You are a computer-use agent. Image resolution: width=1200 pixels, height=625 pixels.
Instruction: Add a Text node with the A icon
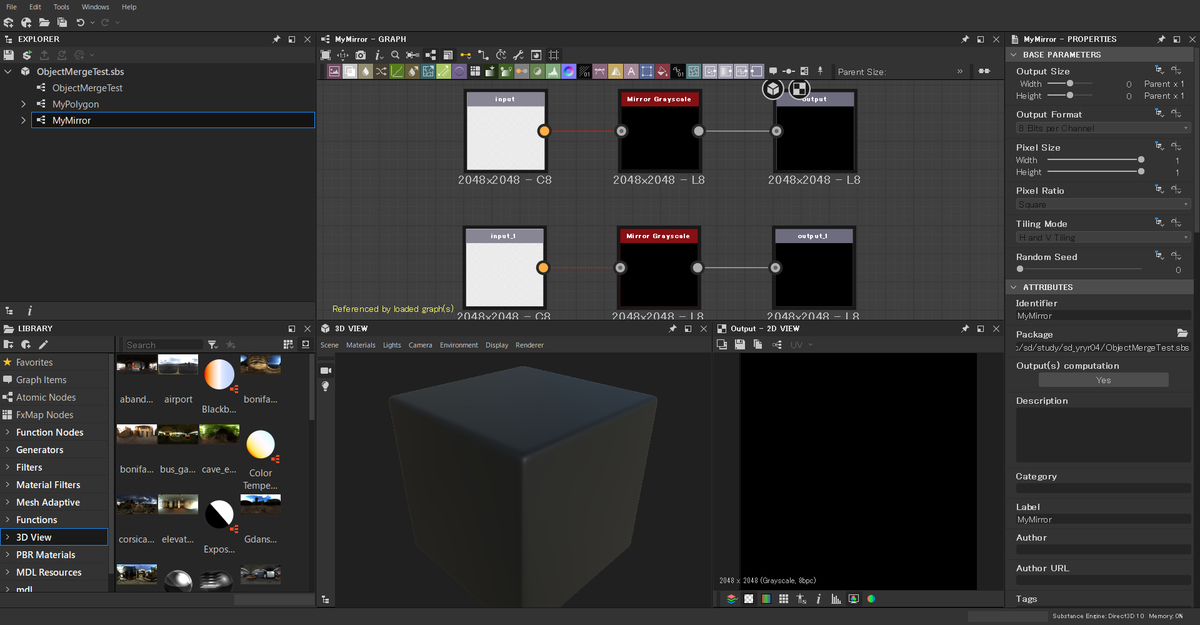coord(631,72)
